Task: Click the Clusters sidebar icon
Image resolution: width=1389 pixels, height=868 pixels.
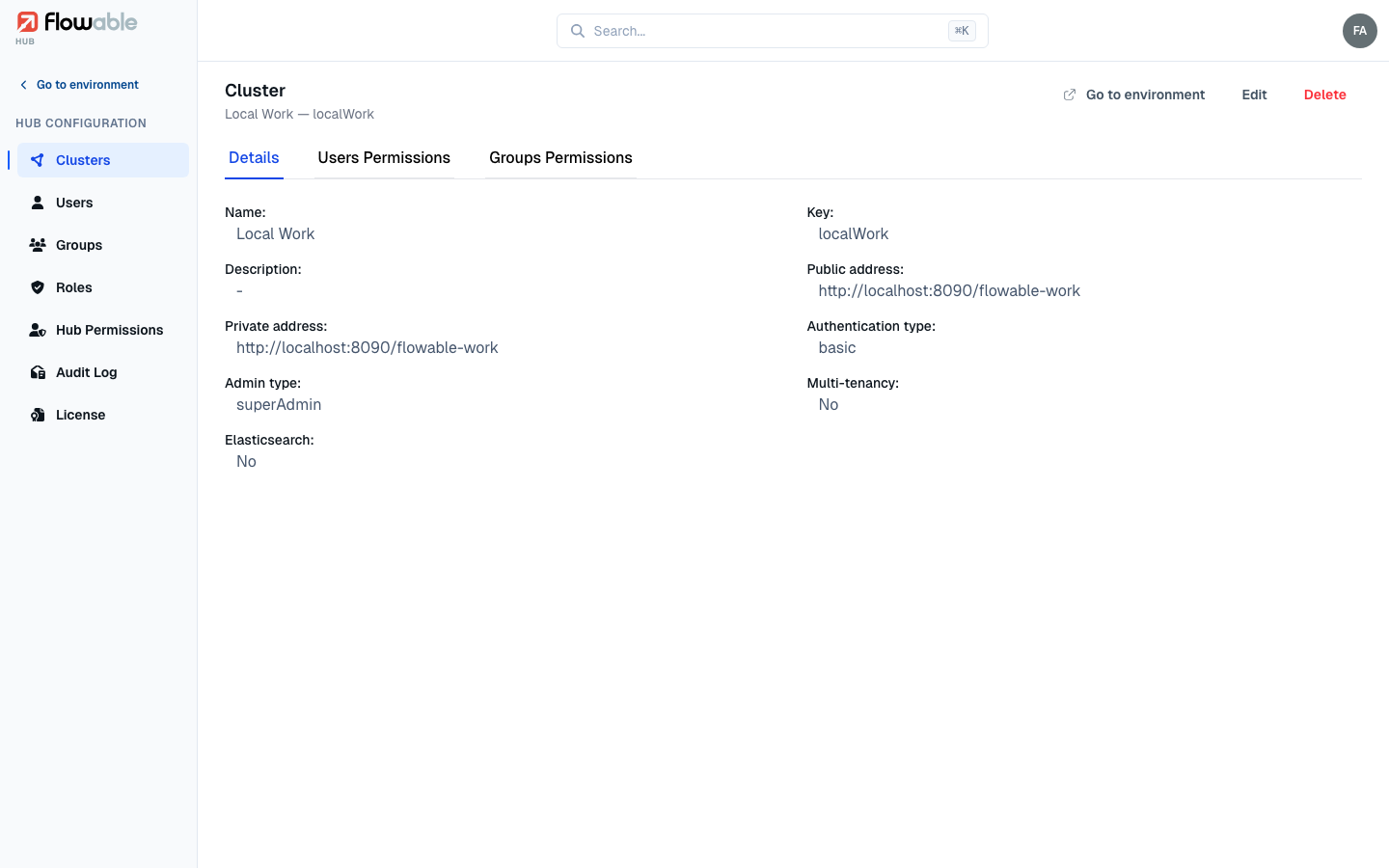Action: (x=38, y=160)
